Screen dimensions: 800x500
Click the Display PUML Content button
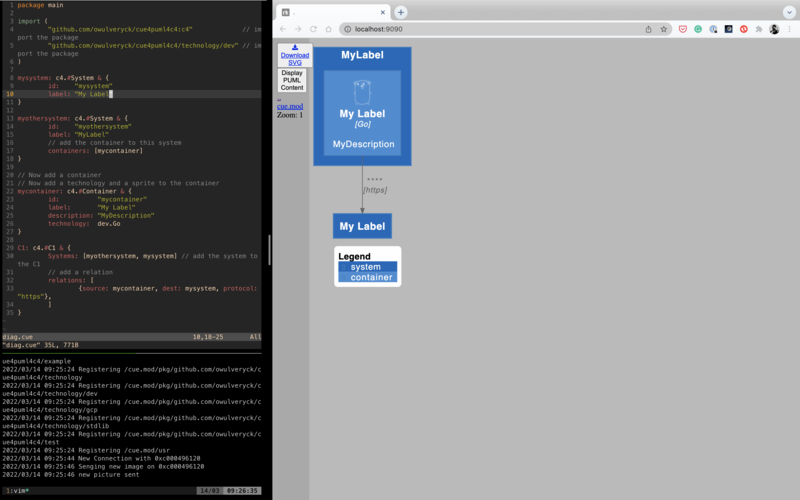pos(292,80)
